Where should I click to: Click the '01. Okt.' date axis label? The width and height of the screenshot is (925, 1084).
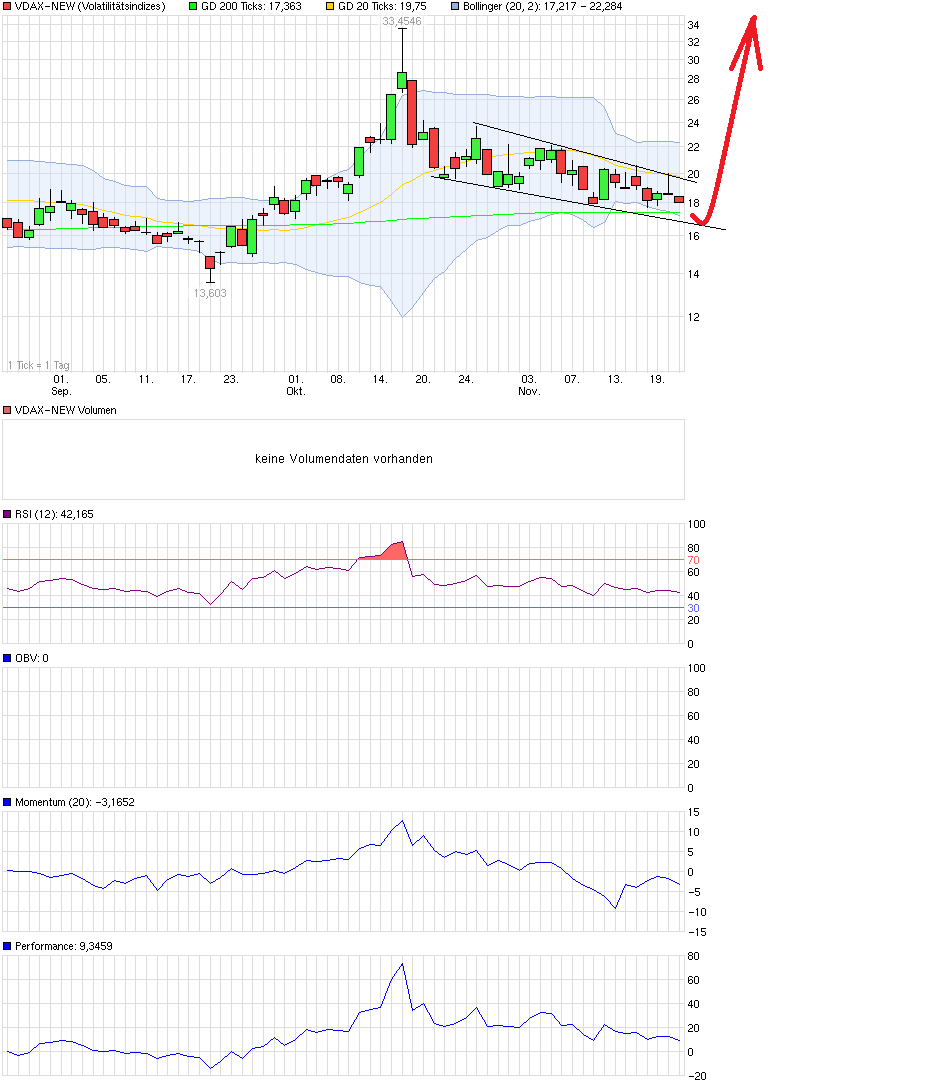tap(296, 385)
